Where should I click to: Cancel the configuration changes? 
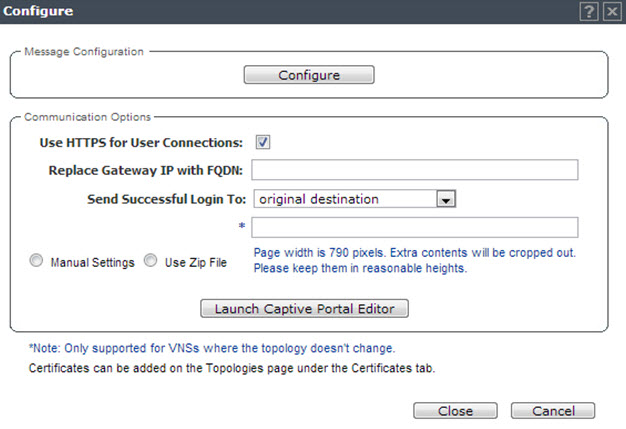tap(553, 411)
